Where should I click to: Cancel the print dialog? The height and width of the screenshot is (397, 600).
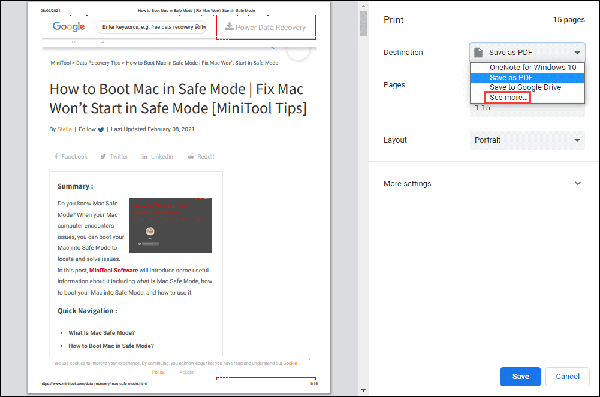pyautogui.click(x=567, y=376)
